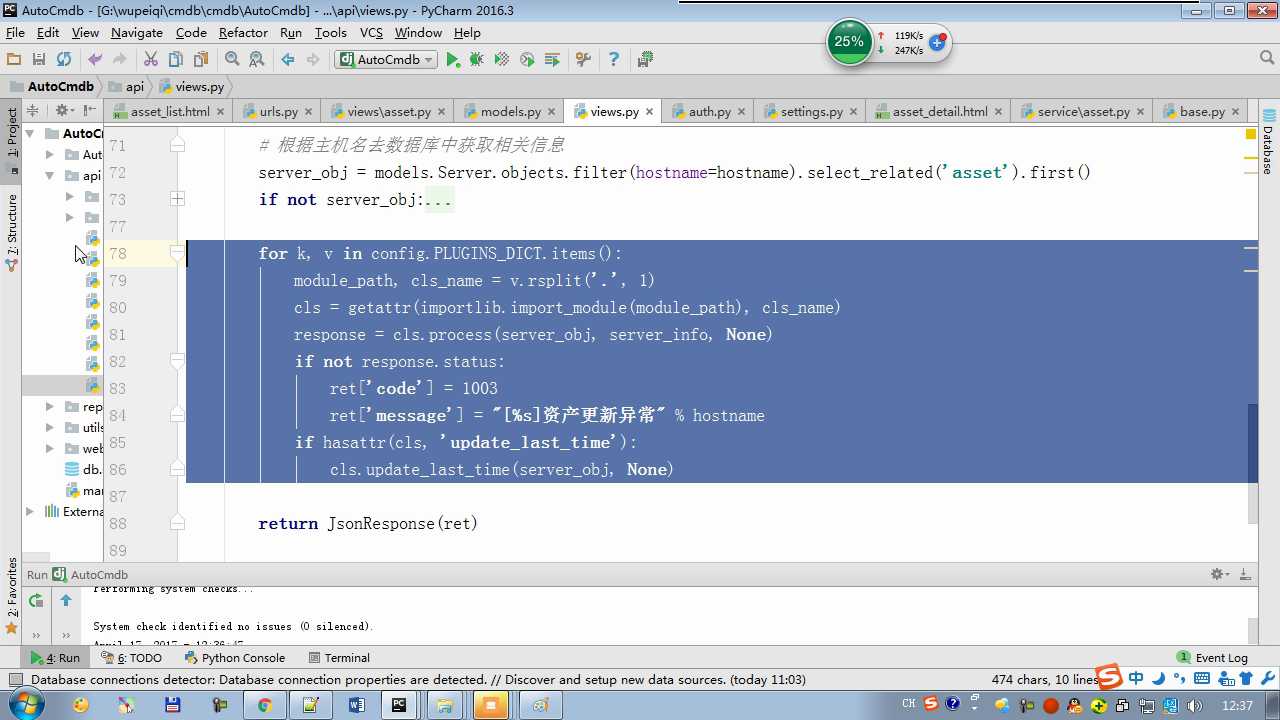Screen dimensions: 1280x720
Task: Open Chrome from the taskbar
Action: (265, 705)
